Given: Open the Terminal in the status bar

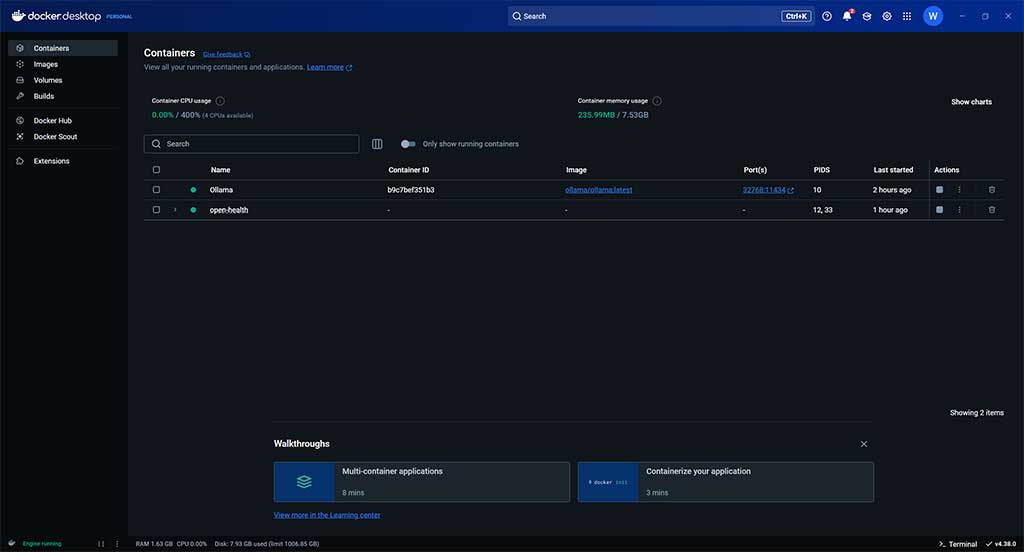Looking at the screenshot, I should [958, 544].
